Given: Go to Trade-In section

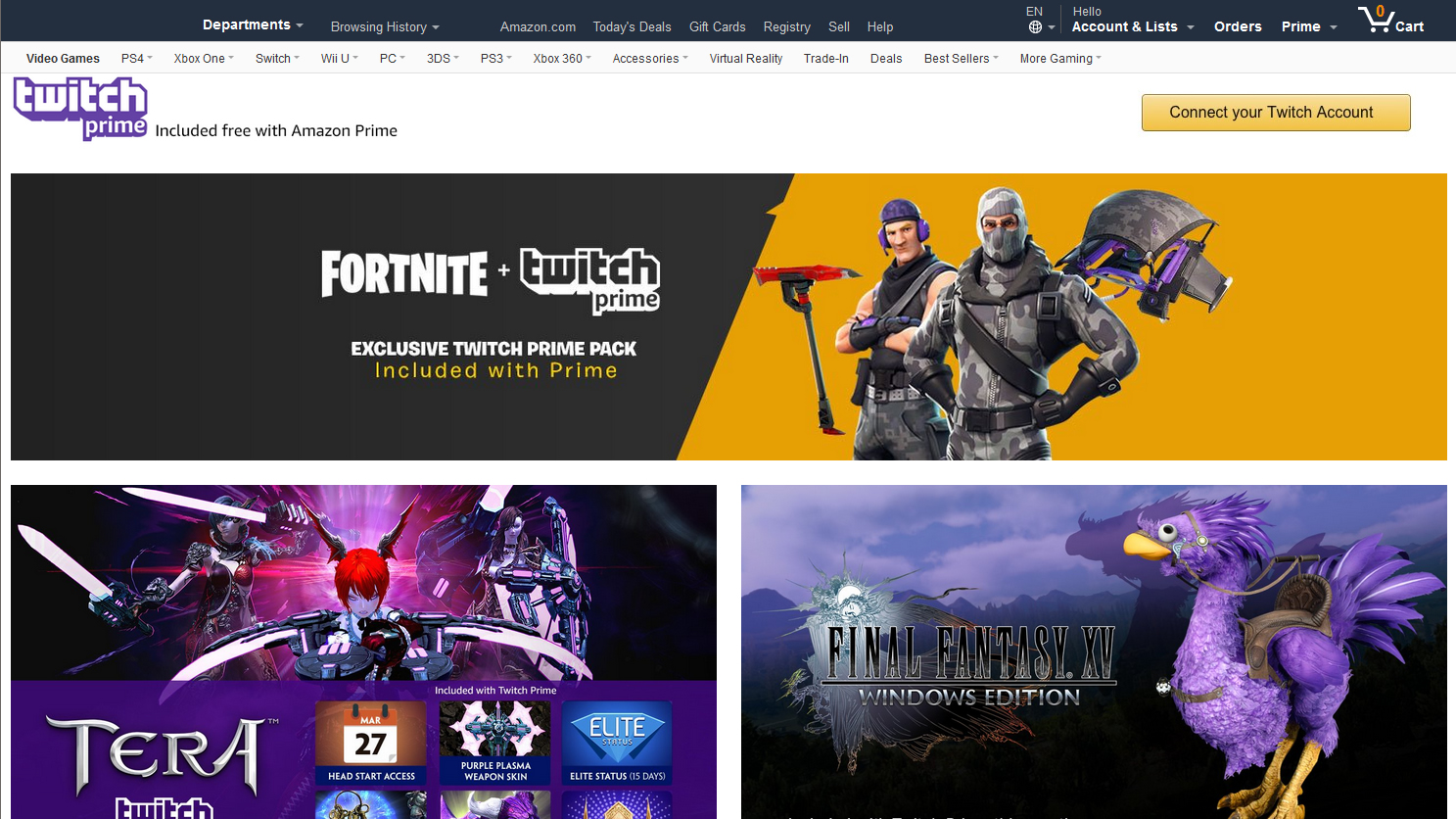Looking at the screenshot, I should coord(826,59).
